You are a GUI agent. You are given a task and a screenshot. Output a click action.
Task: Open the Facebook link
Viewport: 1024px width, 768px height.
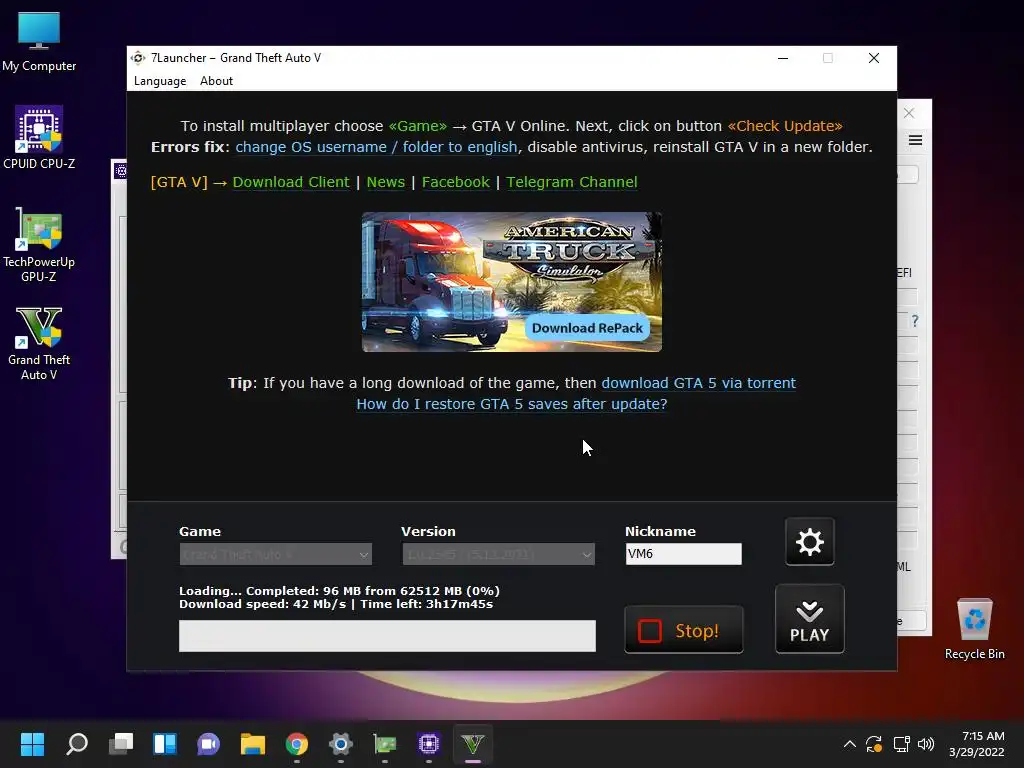[x=455, y=182]
